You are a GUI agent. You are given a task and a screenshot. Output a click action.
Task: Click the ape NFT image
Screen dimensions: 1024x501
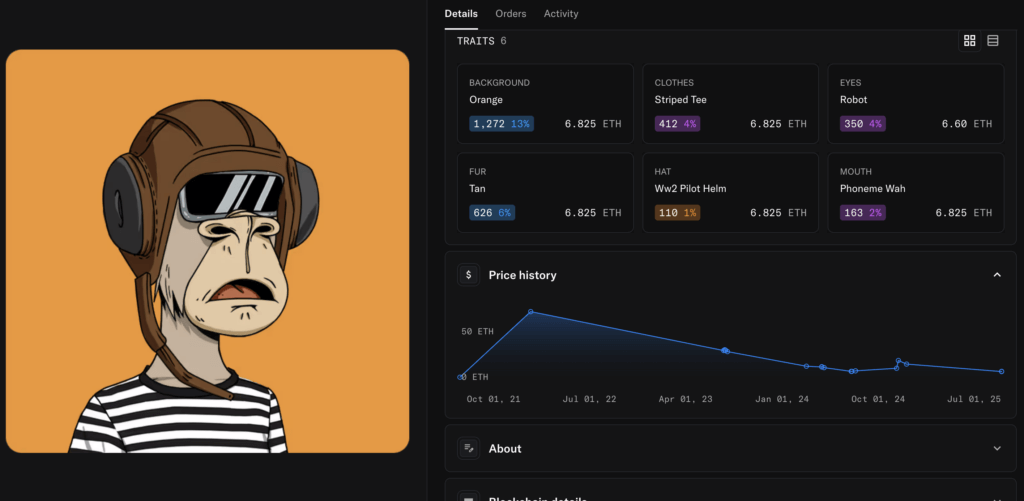click(x=208, y=251)
